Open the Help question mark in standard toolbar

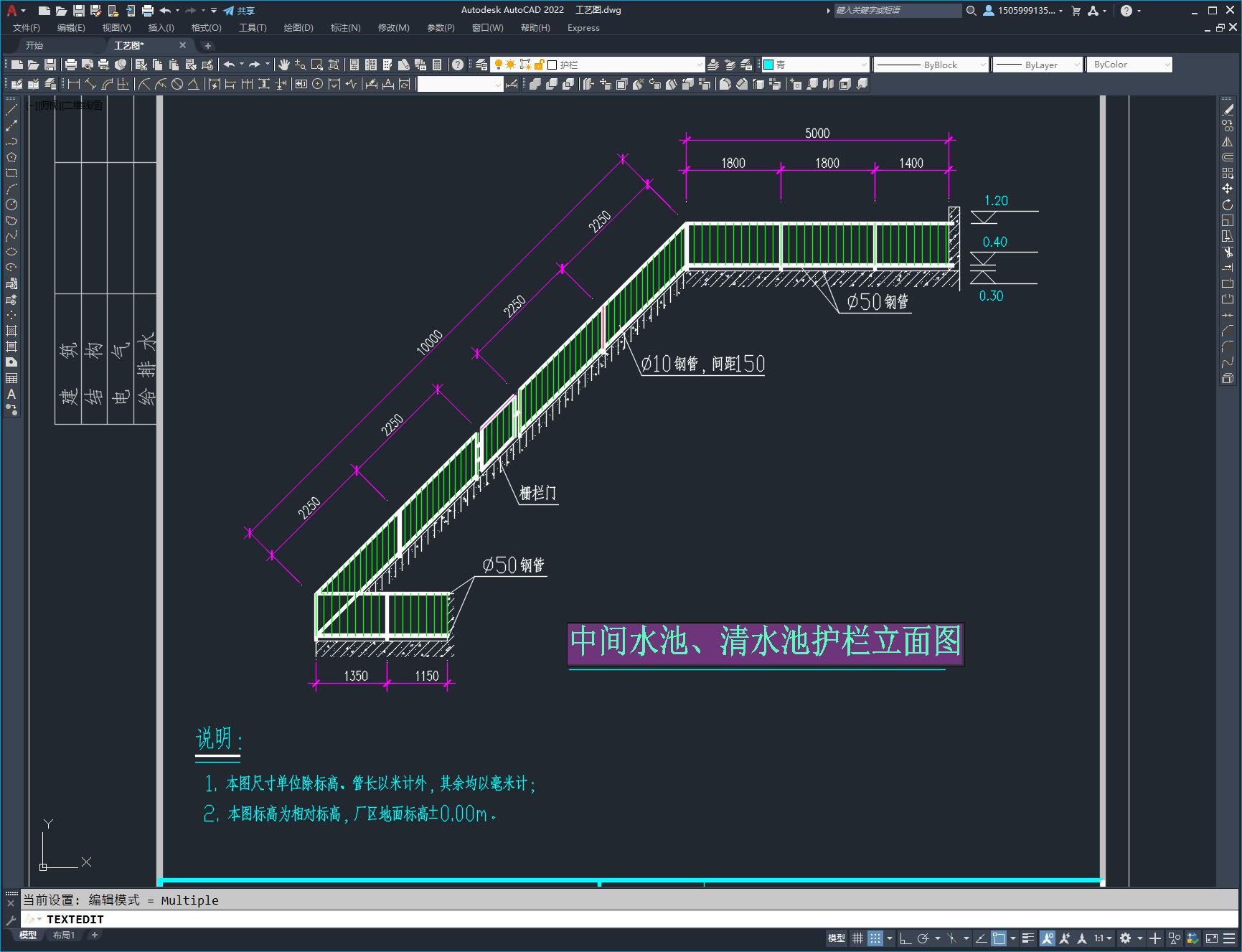(x=458, y=65)
